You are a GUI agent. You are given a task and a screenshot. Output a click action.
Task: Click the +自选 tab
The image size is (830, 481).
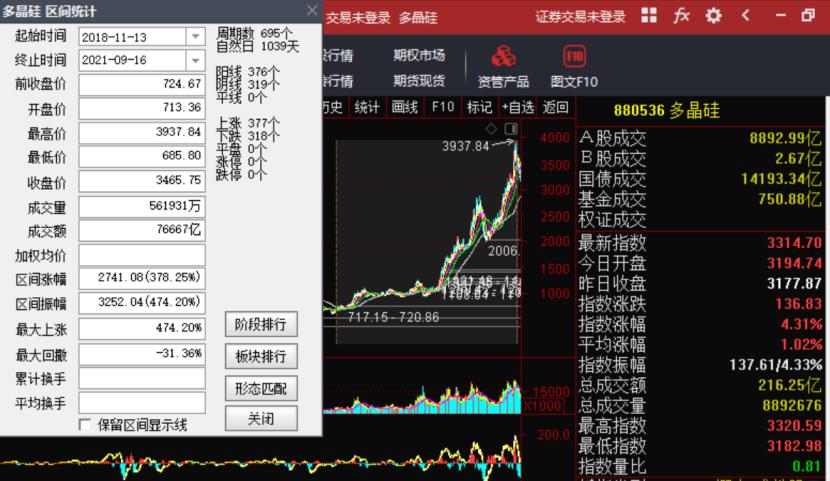[x=518, y=107]
